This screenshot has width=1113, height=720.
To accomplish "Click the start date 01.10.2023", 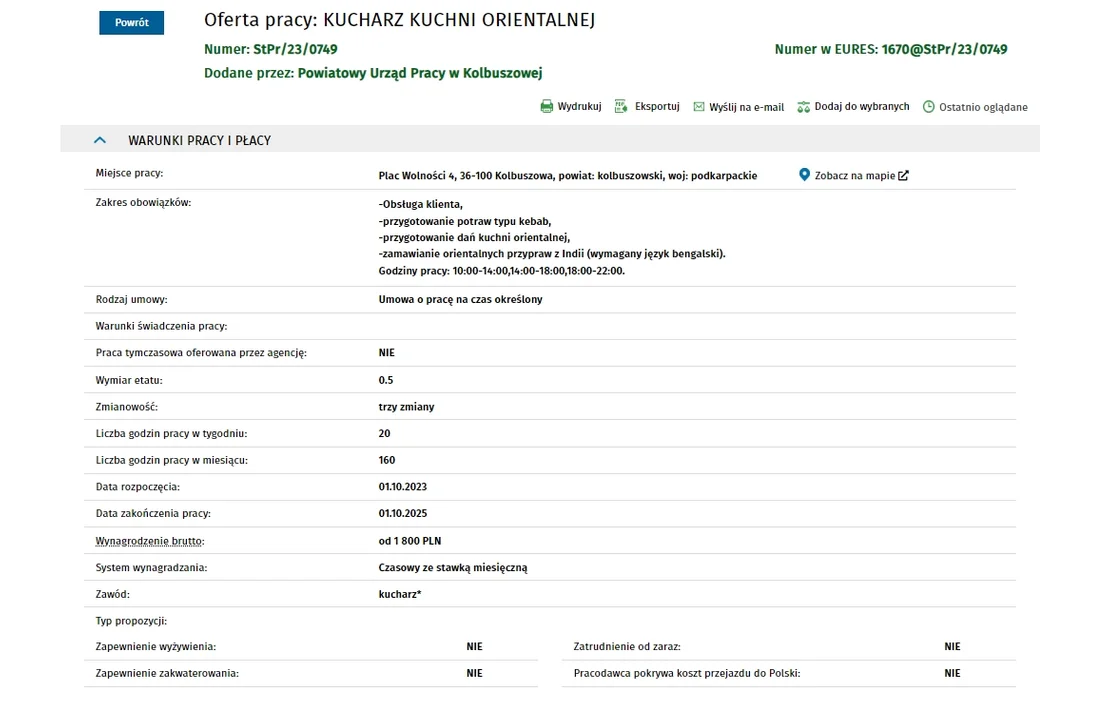I will (403, 487).
